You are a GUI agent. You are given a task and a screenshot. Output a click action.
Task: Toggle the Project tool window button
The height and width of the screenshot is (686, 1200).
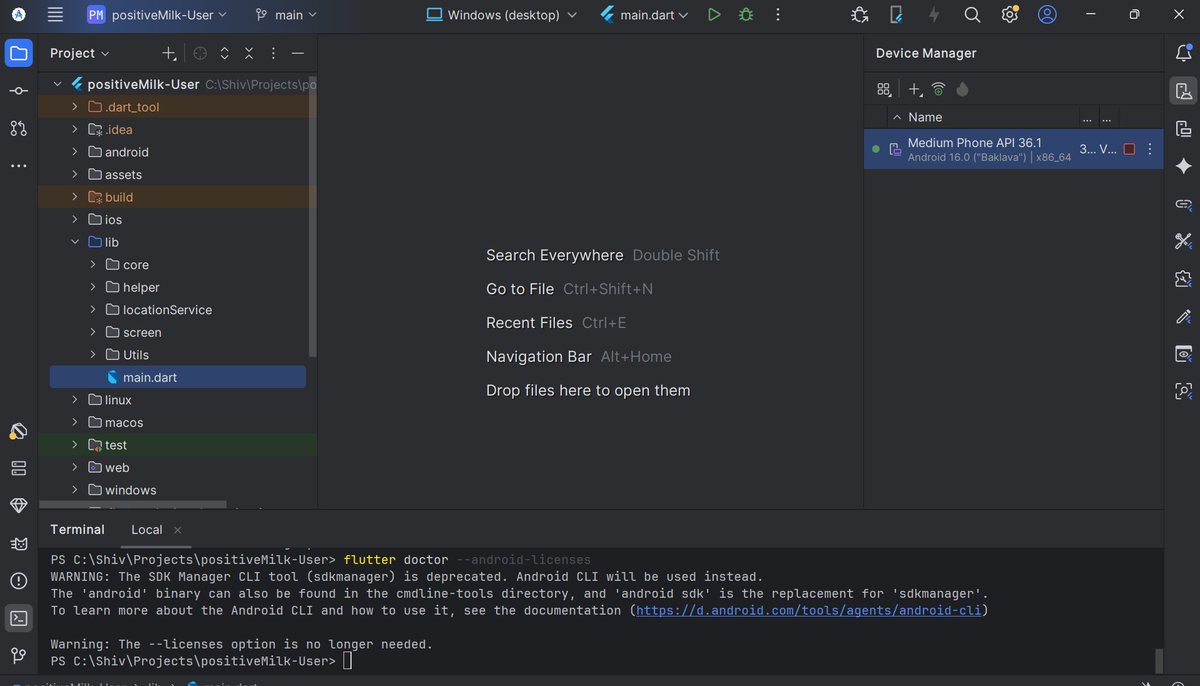pos(18,53)
